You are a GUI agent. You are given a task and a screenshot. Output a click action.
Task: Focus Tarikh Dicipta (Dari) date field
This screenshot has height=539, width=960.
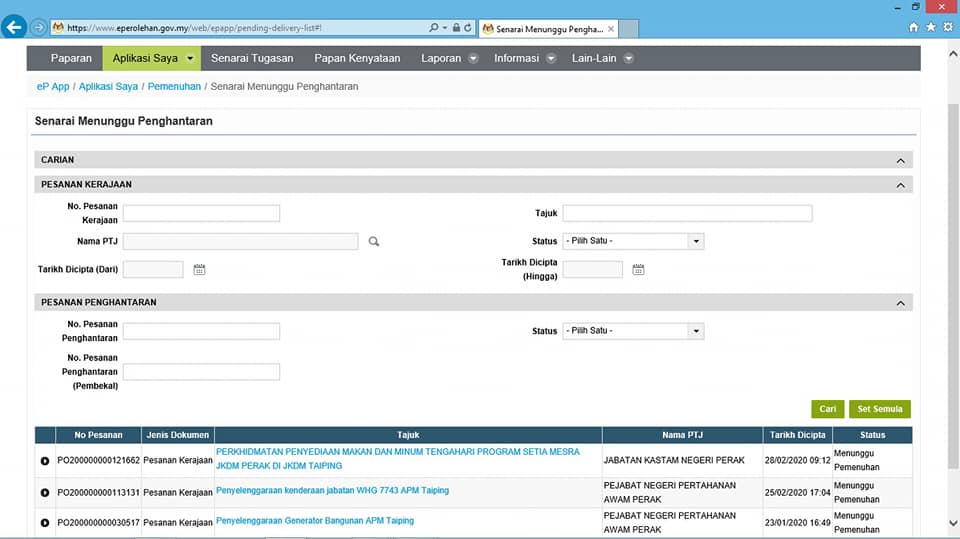tap(153, 270)
